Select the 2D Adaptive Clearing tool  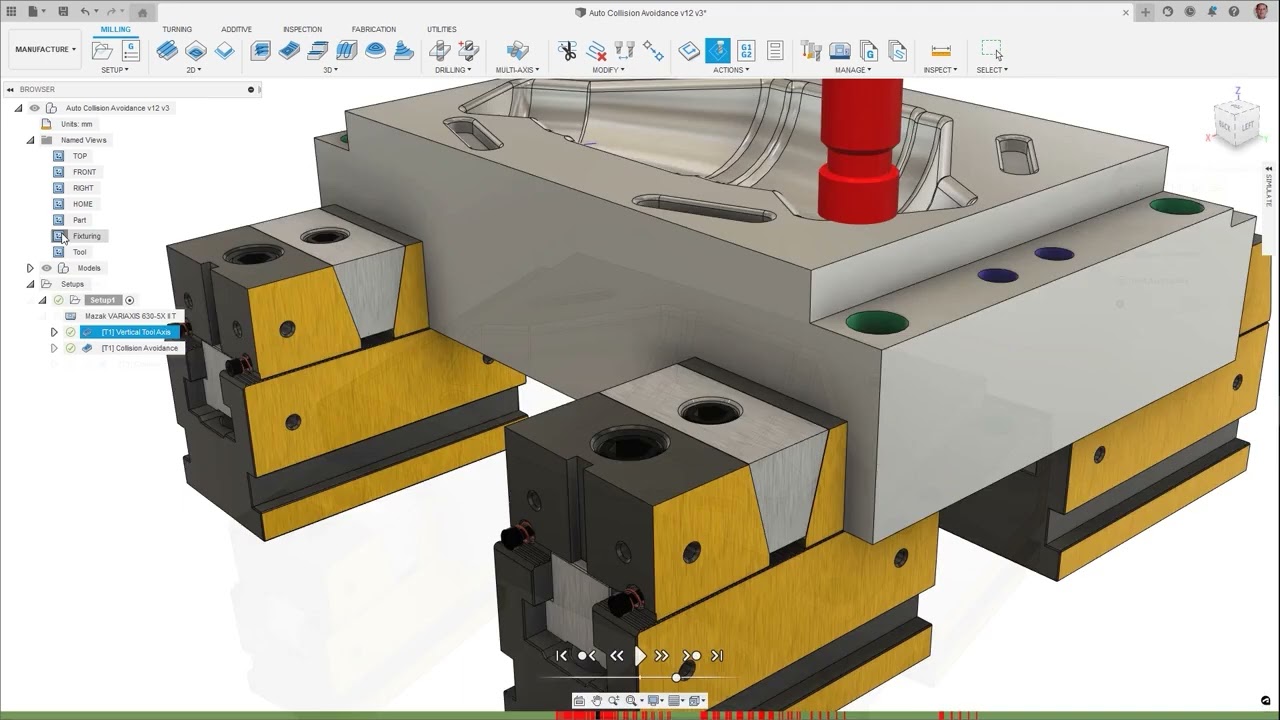tap(167, 50)
